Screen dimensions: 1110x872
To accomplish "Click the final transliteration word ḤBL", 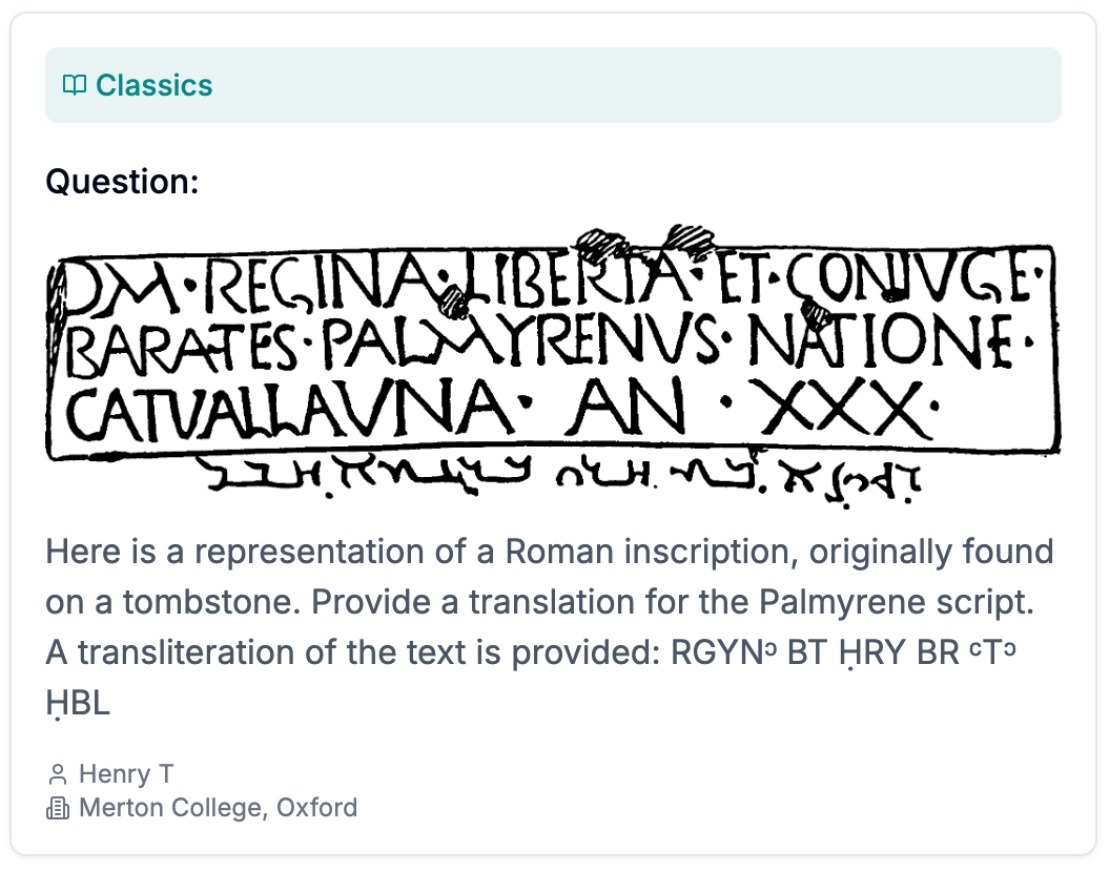I will (x=77, y=702).
